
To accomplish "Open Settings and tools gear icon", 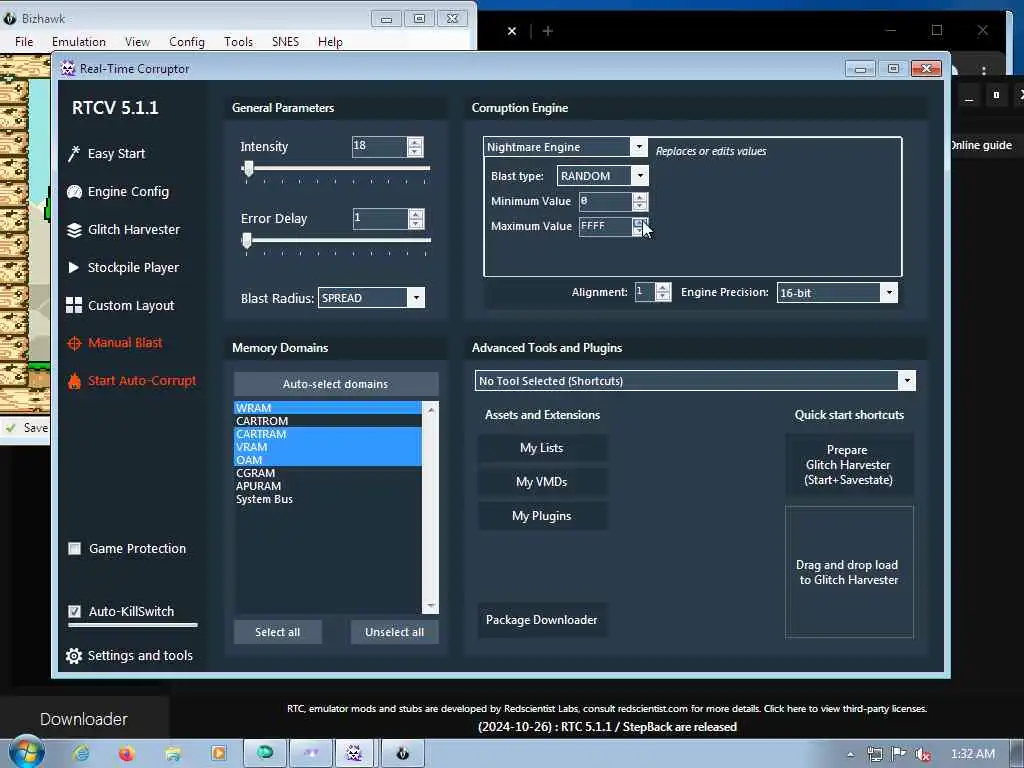I will click(74, 656).
